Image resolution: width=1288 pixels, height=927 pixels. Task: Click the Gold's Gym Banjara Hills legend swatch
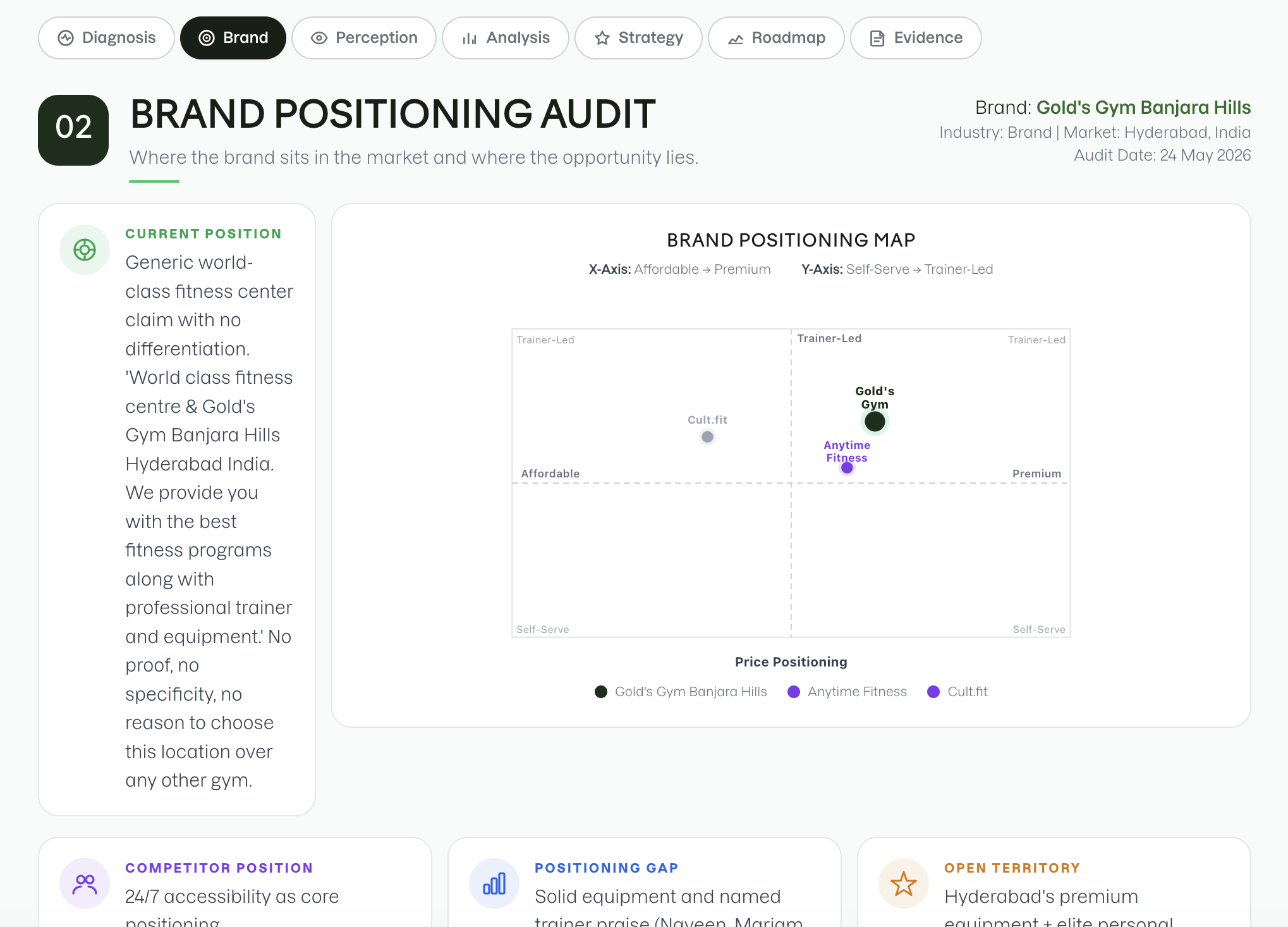coord(601,692)
